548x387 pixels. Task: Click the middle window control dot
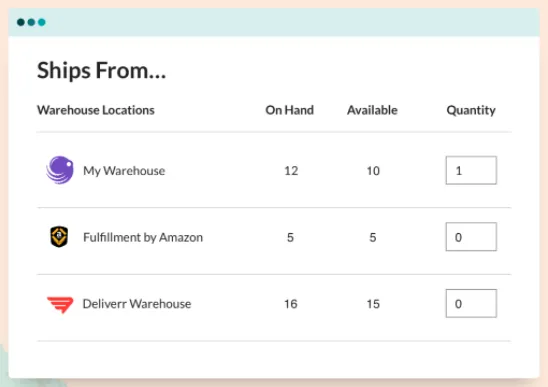(31, 22)
